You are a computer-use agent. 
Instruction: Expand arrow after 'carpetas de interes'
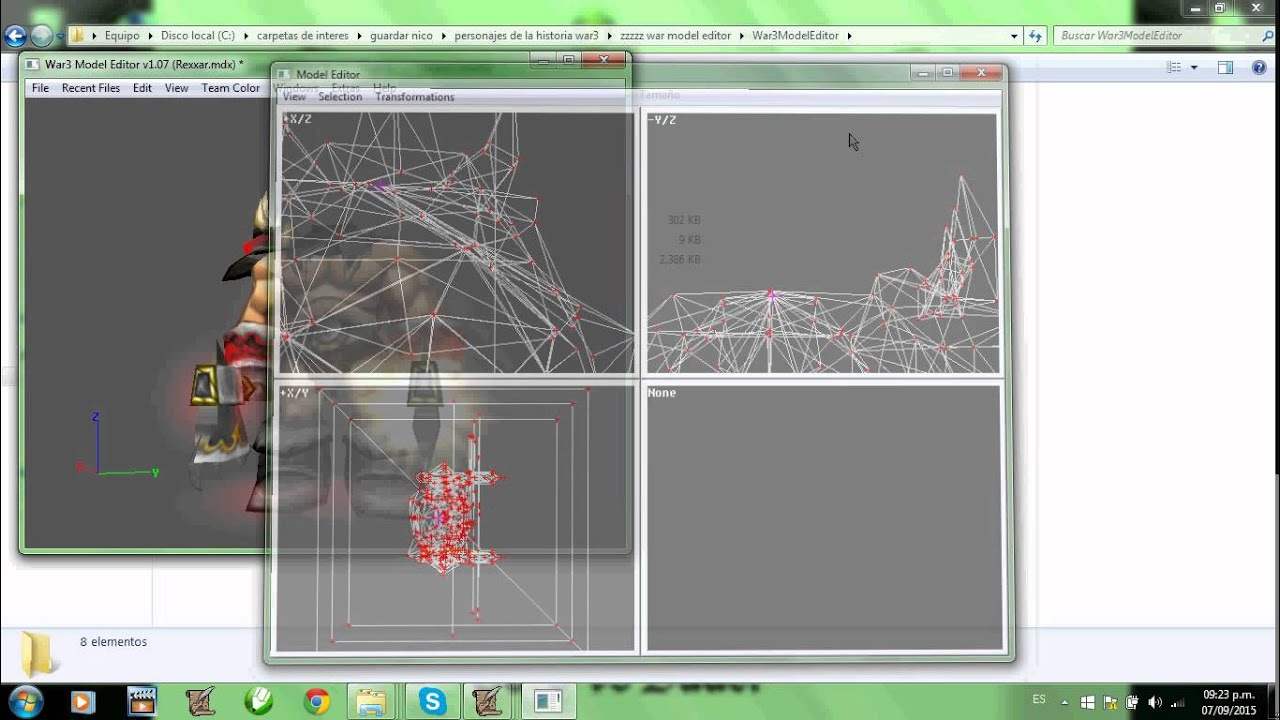tap(359, 36)
